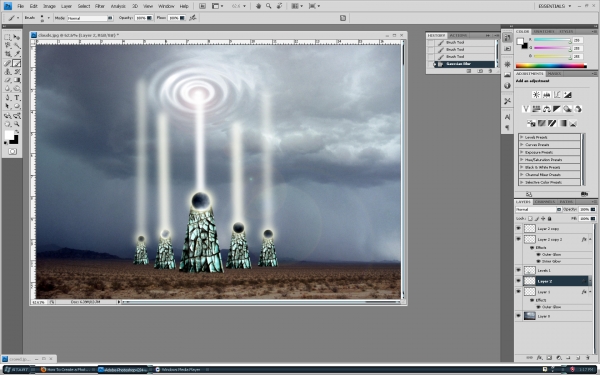Collapse Layer 2 copy 2 effects arrow
Screen dimensions: 600x375
tap(590, 239)
